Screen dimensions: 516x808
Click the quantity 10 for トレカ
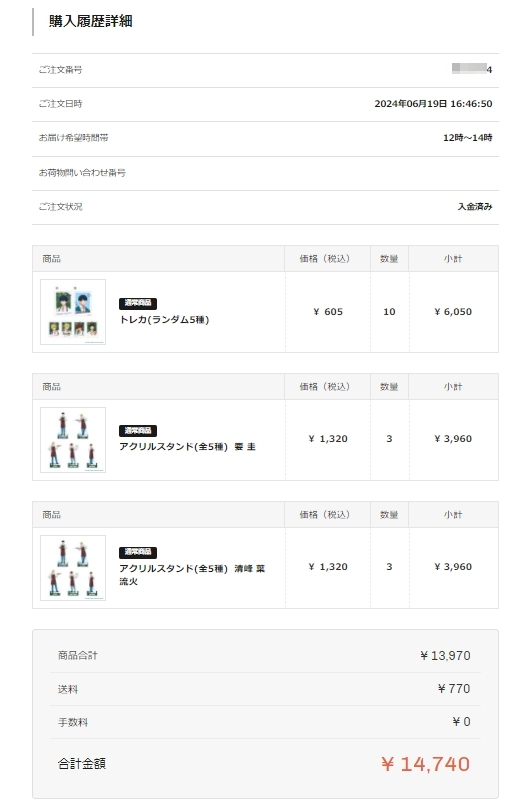click(389, 312)
